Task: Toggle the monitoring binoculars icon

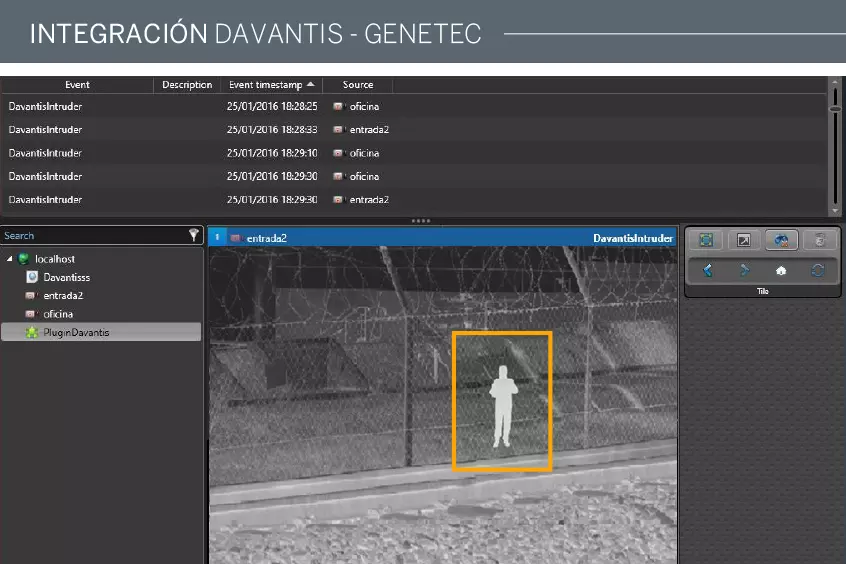Action: click(781, 240)
